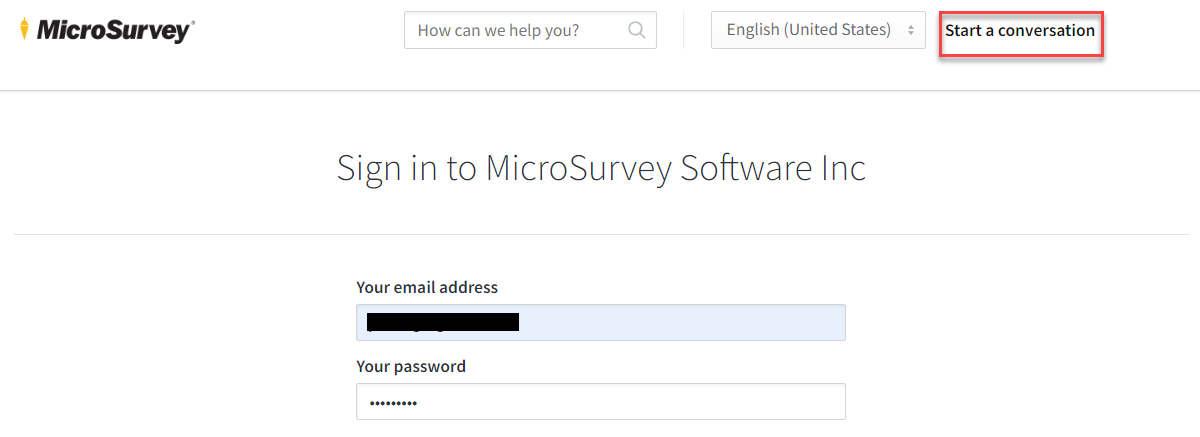
Task: Click the blacked-out email text
Action: [x=443, y=322]
